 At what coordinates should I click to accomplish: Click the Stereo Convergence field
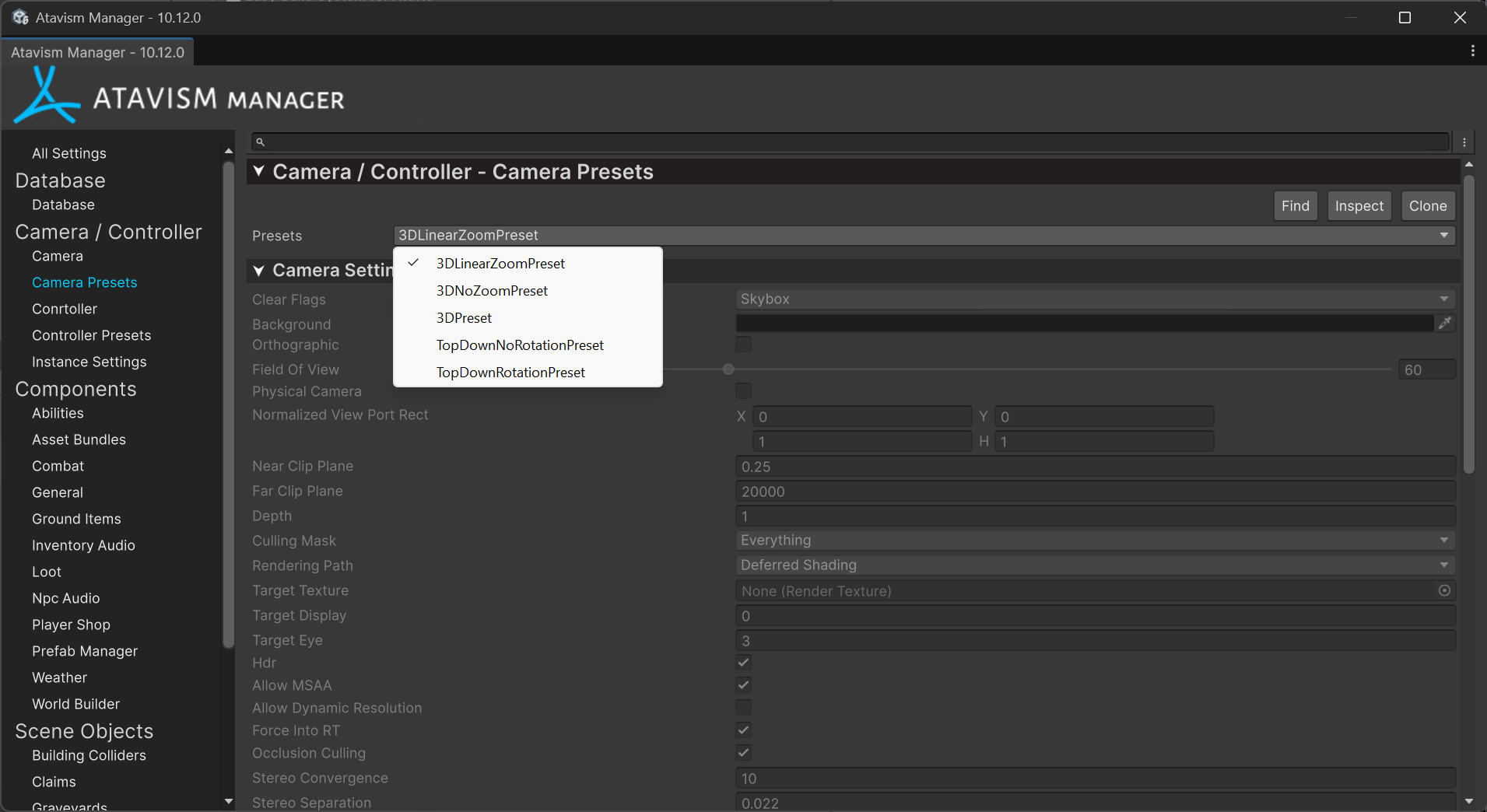[x=1095, y=779]
